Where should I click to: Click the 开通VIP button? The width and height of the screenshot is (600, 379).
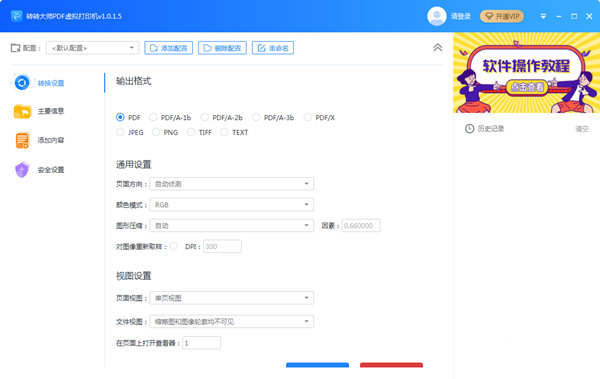click(x=502, y=16)
